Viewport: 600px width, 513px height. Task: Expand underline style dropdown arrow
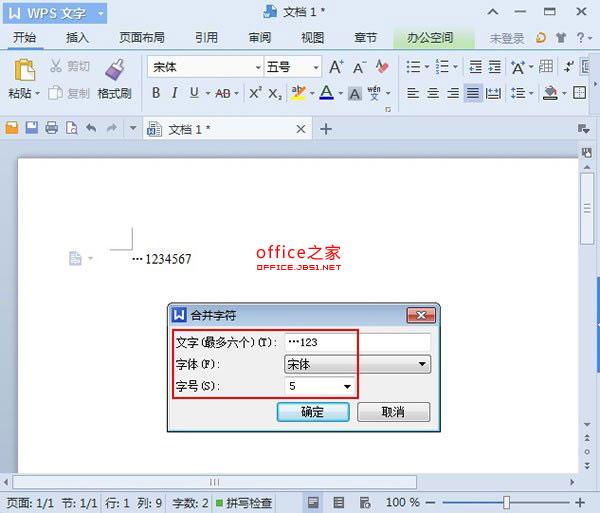point(208,93)
